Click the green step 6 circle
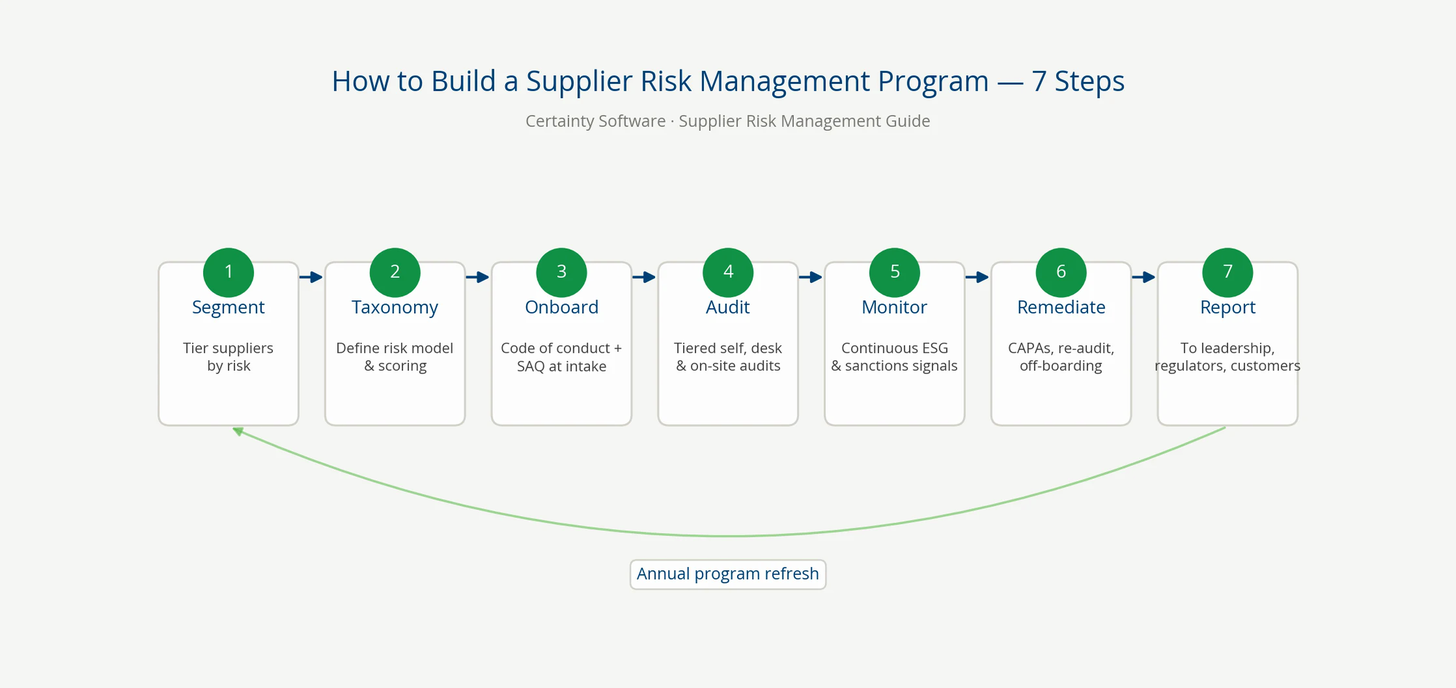The image size is (1456, 688). [1061, 272]
